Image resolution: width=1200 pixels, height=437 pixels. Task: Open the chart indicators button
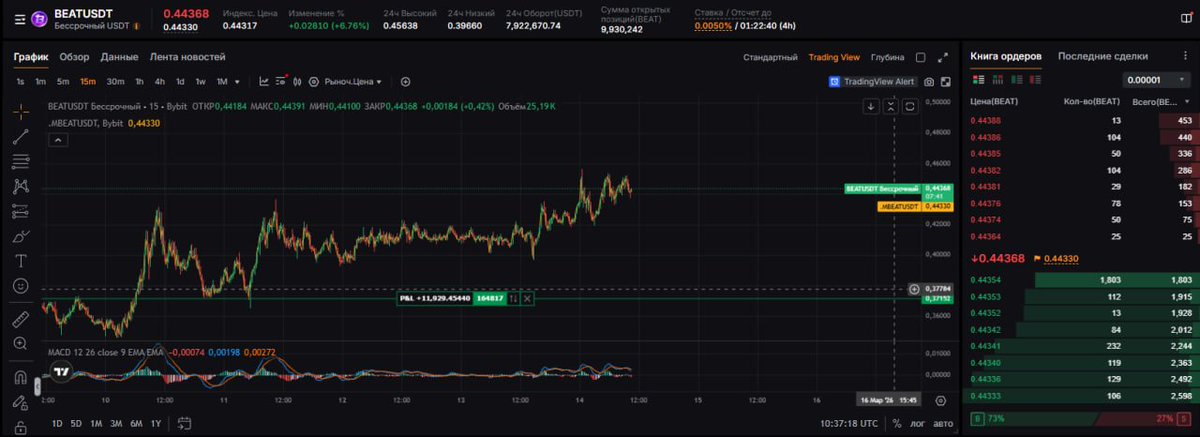[x=264, y=82]
